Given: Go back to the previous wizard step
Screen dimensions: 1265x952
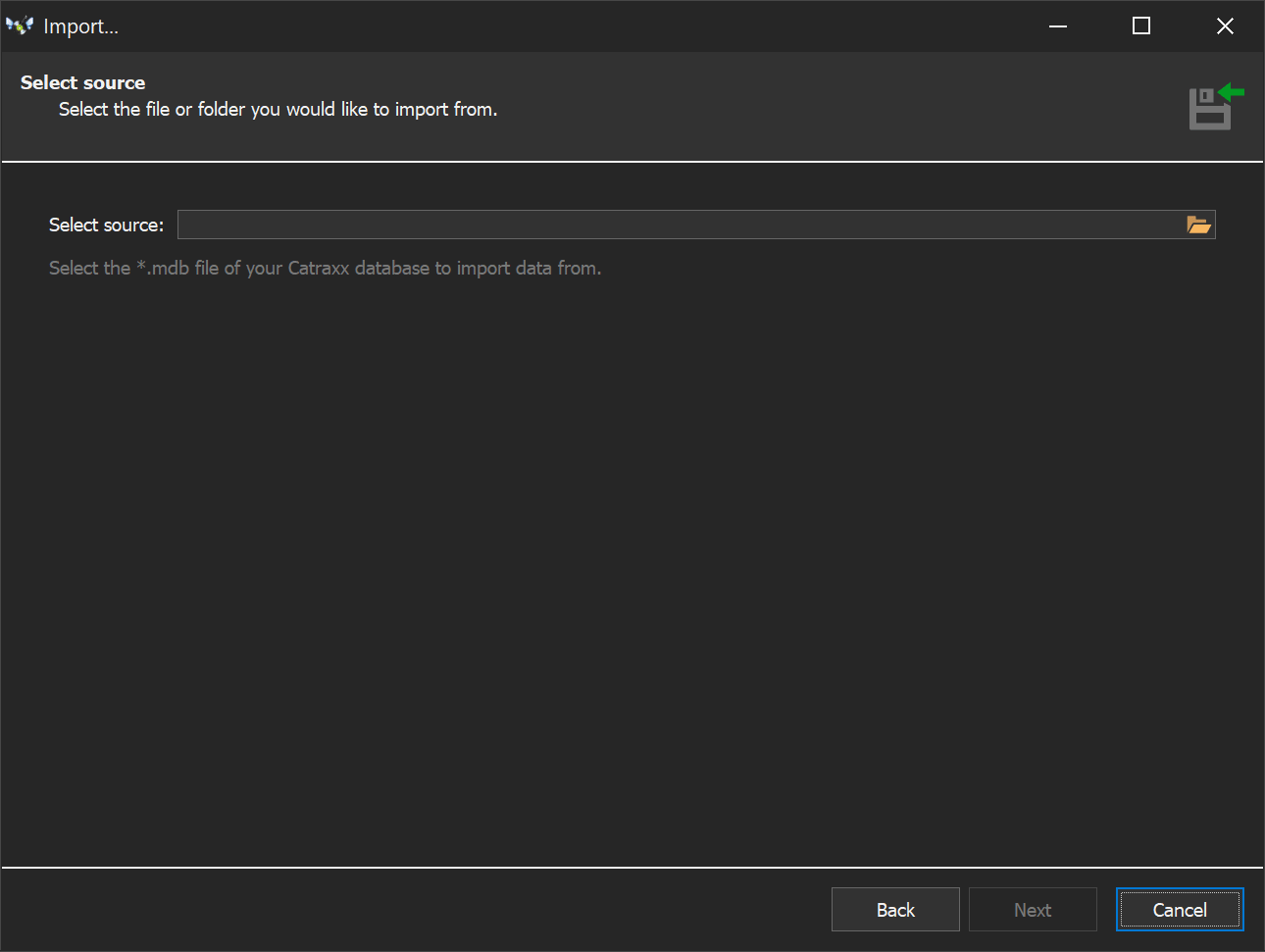Looking at the screenshot, I should pyautogui.click(x=894, y=910).
